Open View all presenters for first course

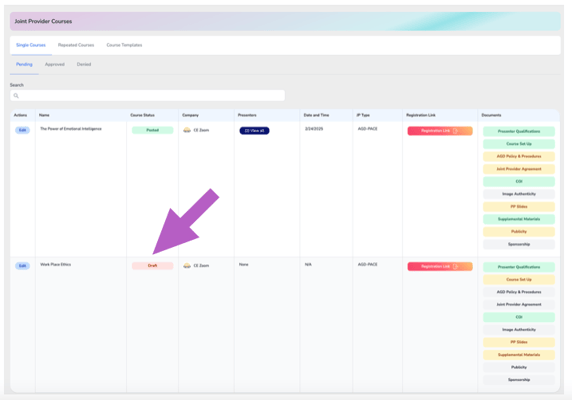(254, 131)
